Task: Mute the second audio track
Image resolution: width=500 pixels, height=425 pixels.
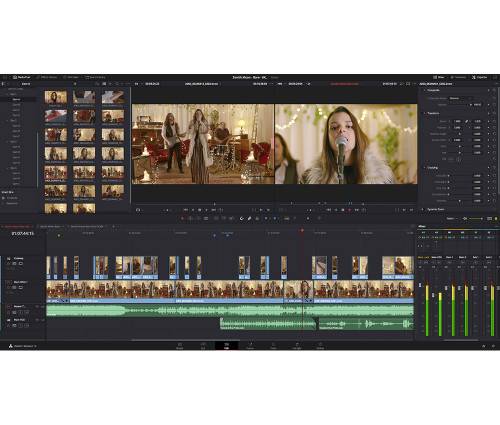Action: pos(27,325)
